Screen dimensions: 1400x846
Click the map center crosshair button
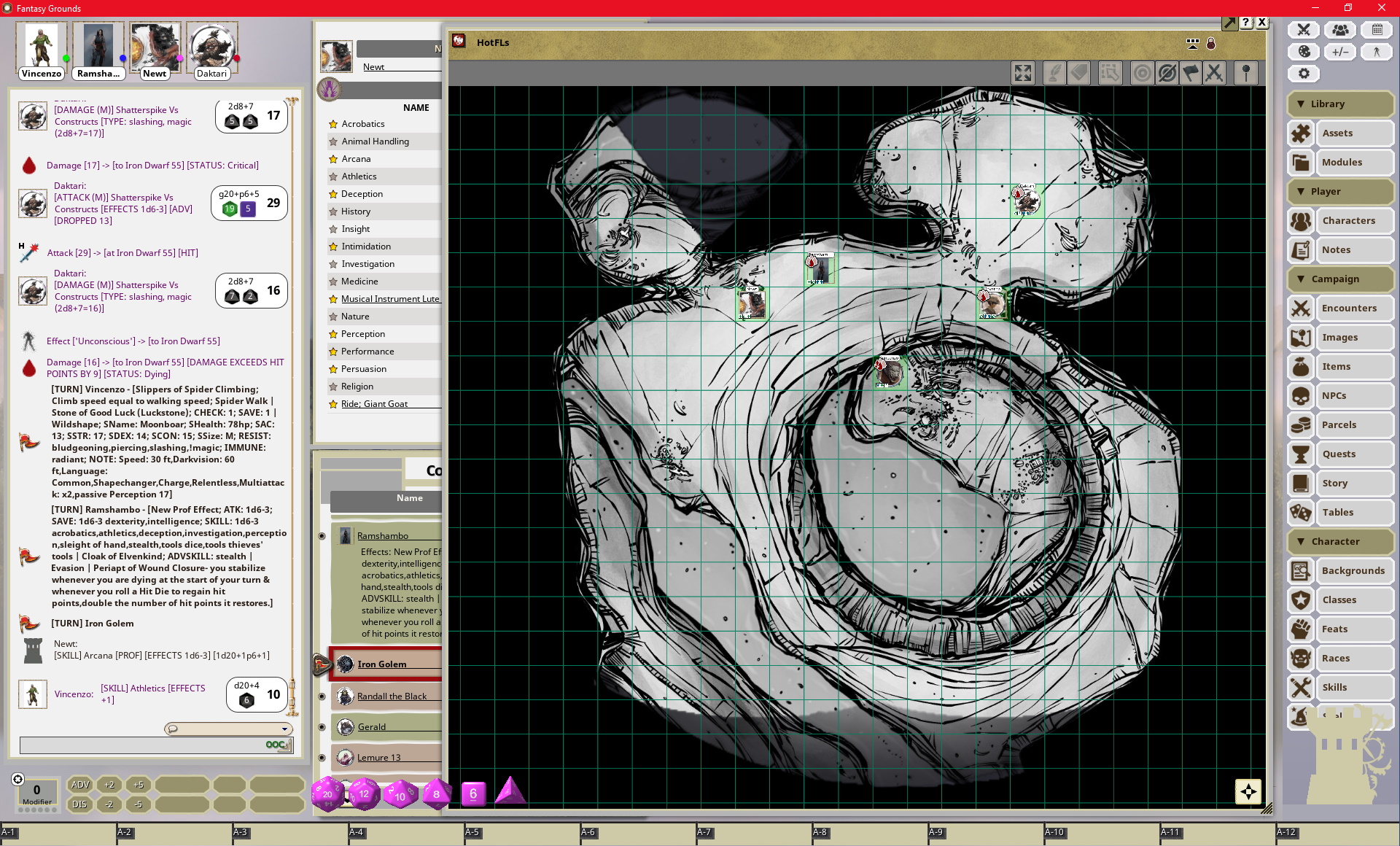coord(1248,791)
